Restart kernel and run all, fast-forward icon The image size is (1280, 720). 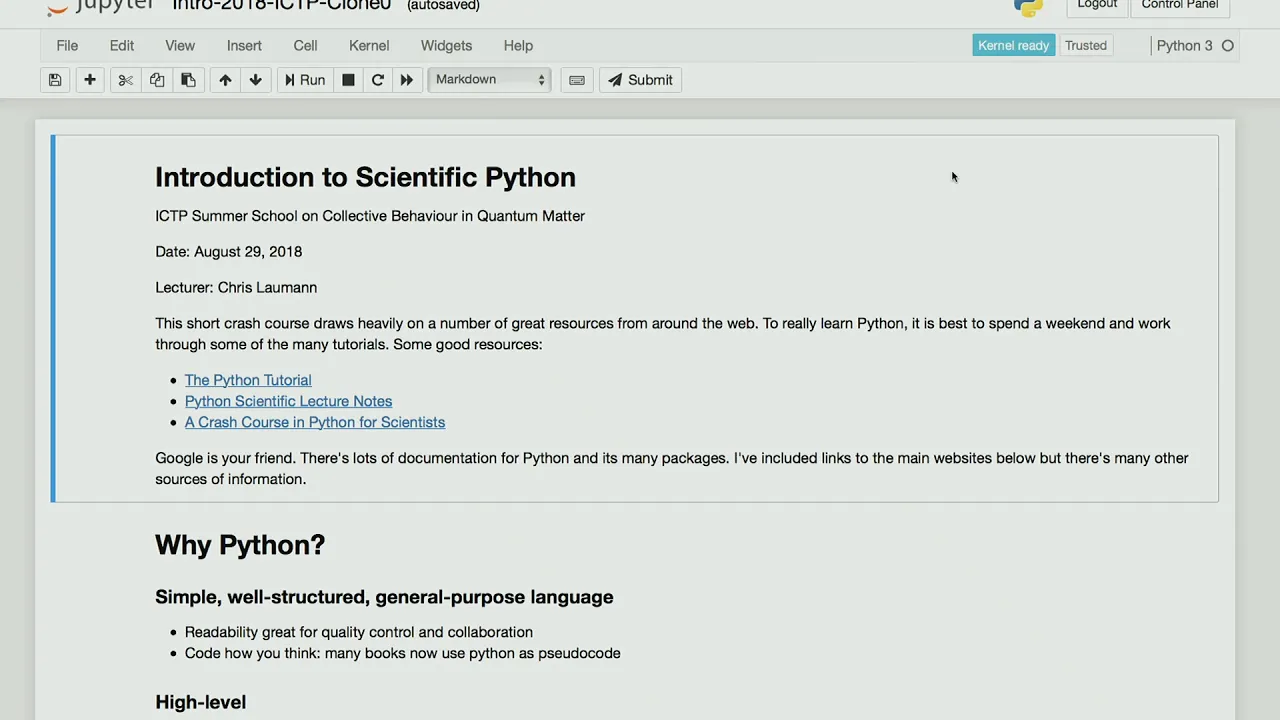406,80
